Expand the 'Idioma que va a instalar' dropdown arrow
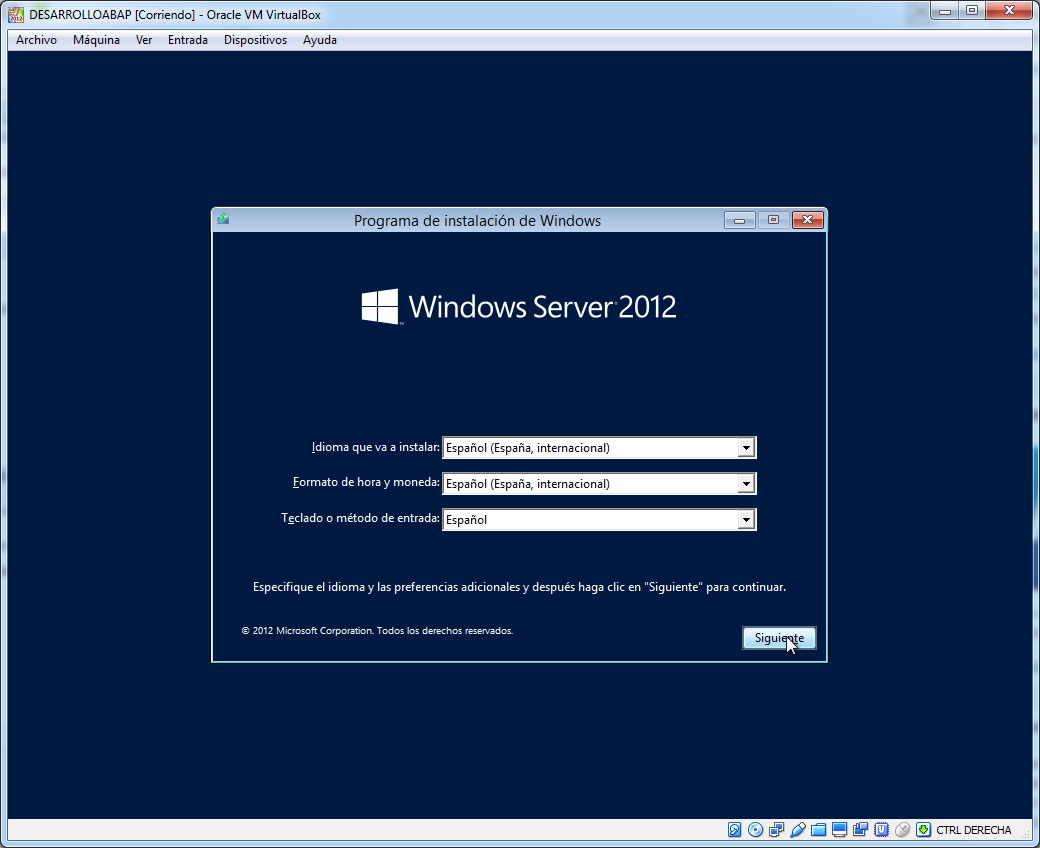 point(746,448)
